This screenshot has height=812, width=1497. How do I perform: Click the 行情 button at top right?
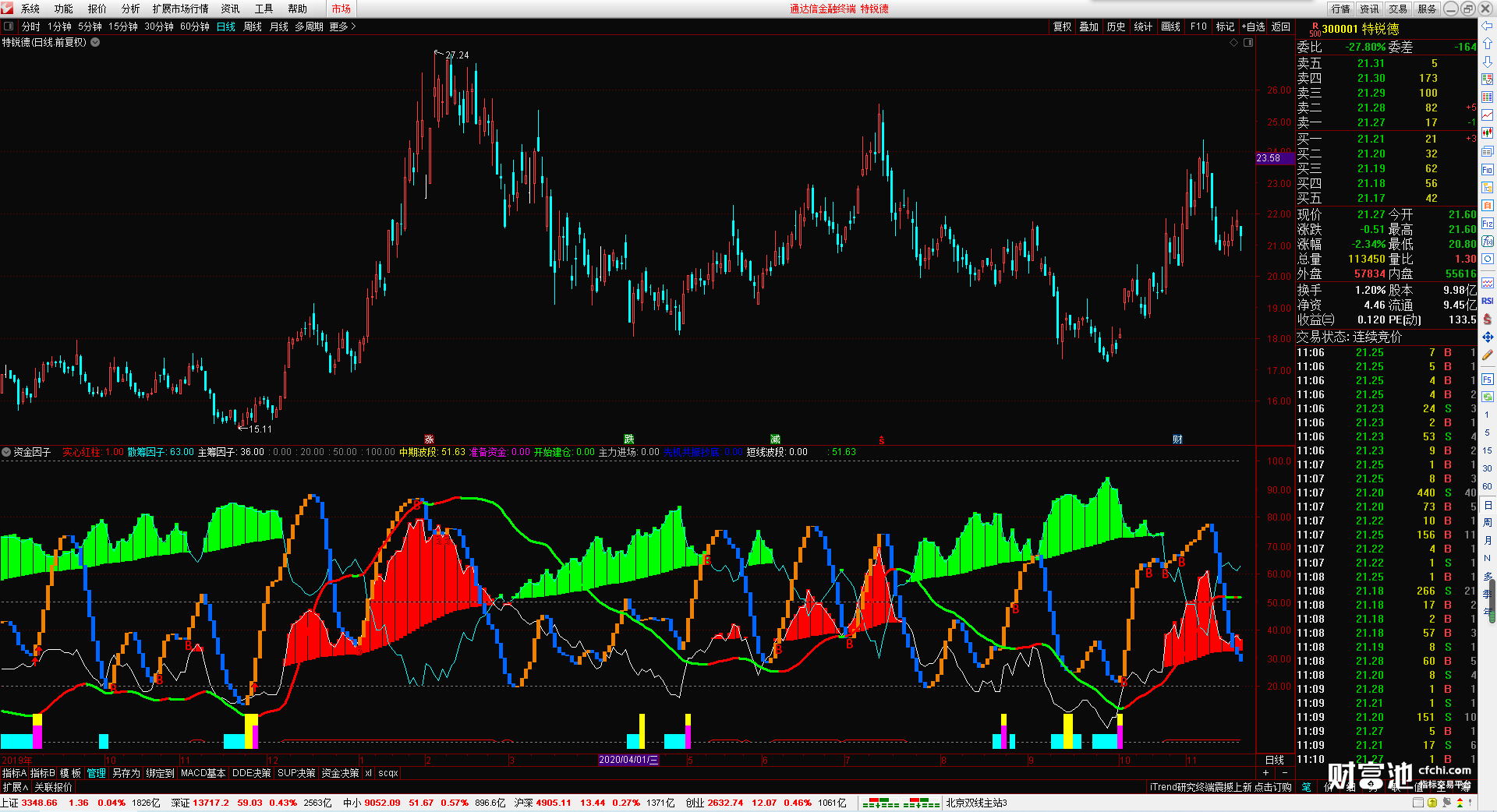coord(1341,9)
